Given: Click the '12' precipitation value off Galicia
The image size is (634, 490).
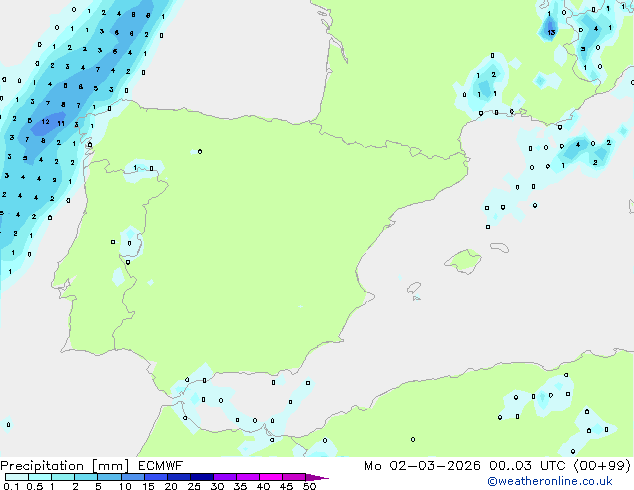Looking at the screenshot, I should click(x=45, y=121).
